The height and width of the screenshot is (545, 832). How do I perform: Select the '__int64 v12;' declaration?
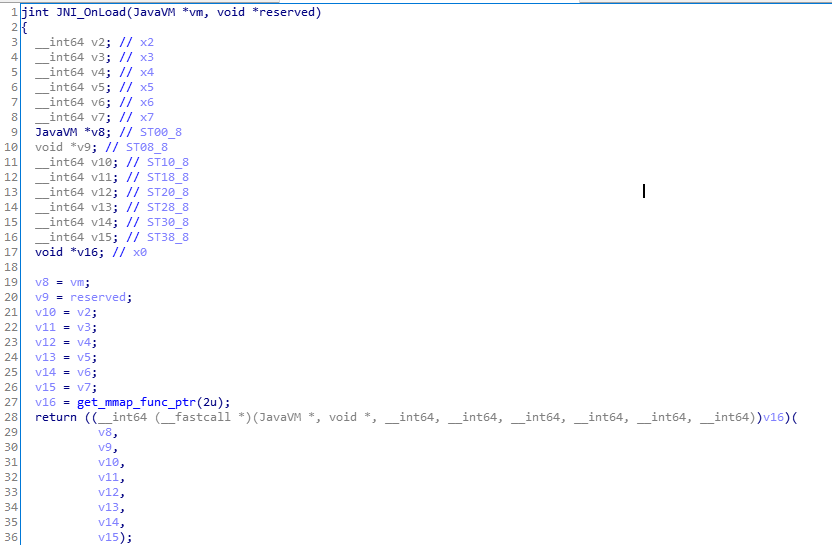(x=77, y=192)
